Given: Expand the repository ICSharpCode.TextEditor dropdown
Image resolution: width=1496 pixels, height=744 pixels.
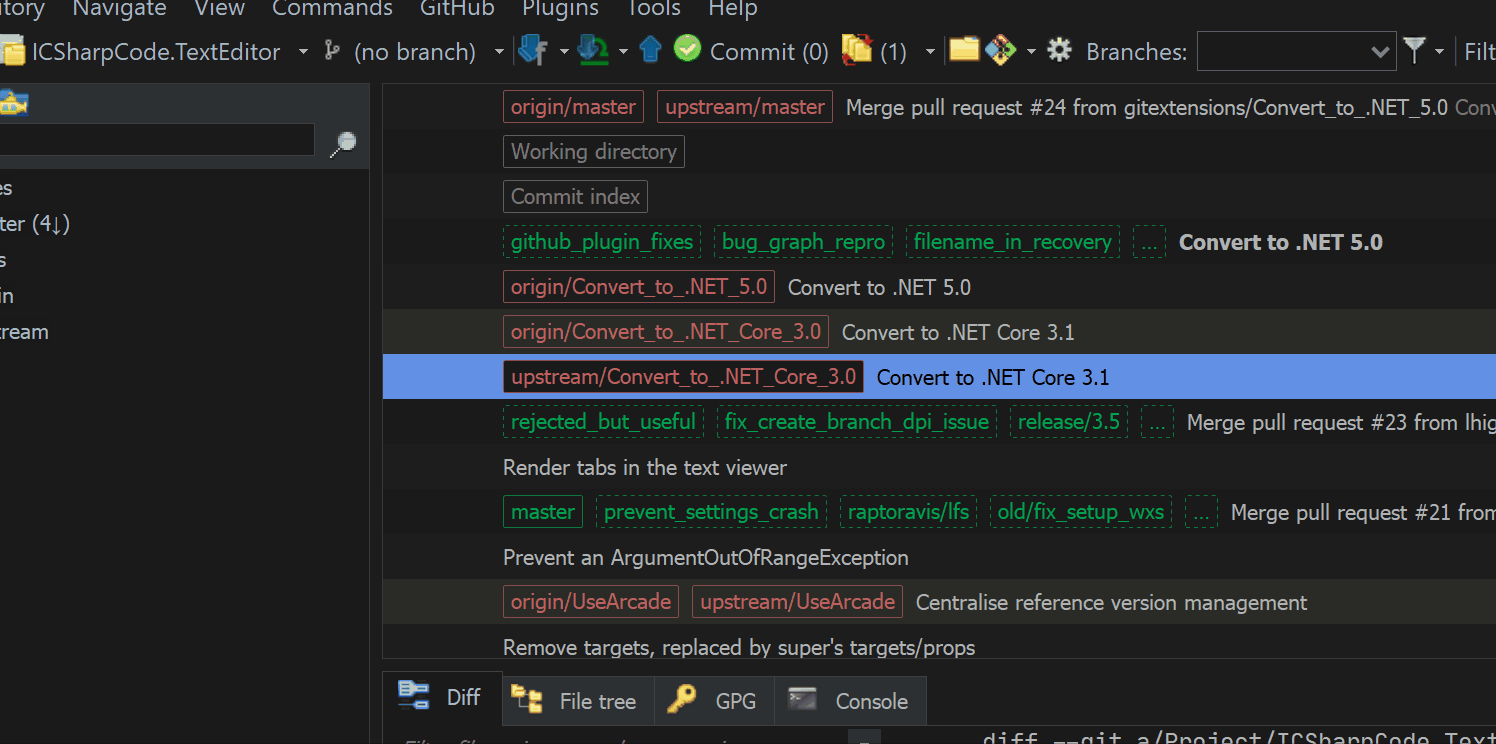Looking at the screenshot, I should (303, 51).
